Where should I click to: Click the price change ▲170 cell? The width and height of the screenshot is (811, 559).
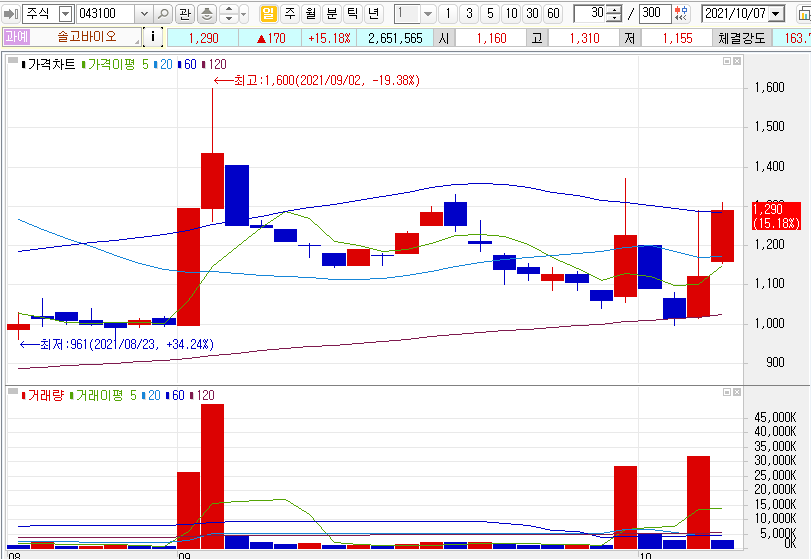tap(271, 38)
